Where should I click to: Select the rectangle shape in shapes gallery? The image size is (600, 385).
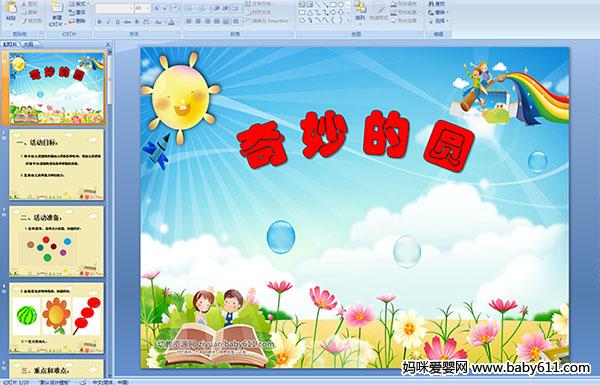pos(333,4)
